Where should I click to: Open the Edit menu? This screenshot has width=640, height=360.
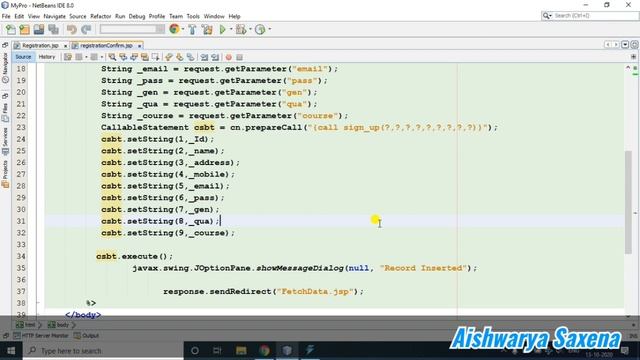(x=19, y=16)
